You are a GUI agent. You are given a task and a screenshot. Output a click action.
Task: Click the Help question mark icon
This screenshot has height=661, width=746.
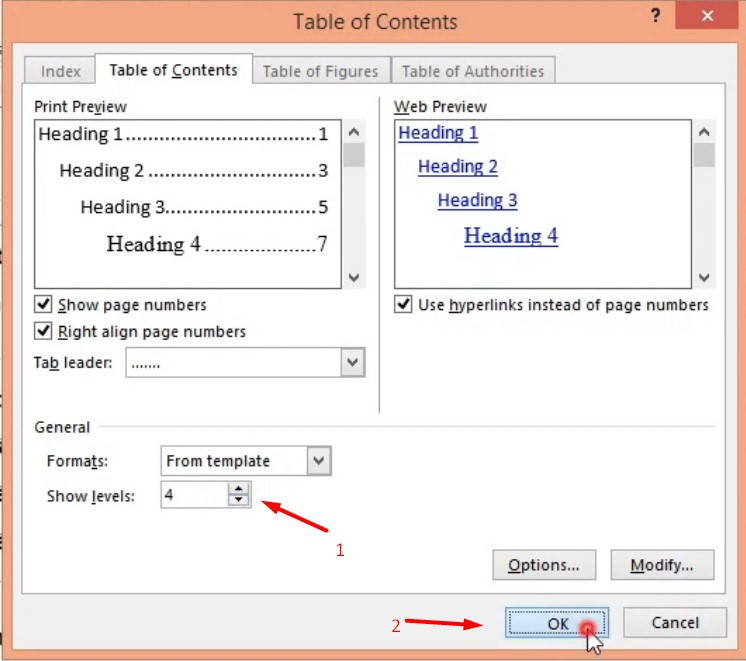click(656, 16)
